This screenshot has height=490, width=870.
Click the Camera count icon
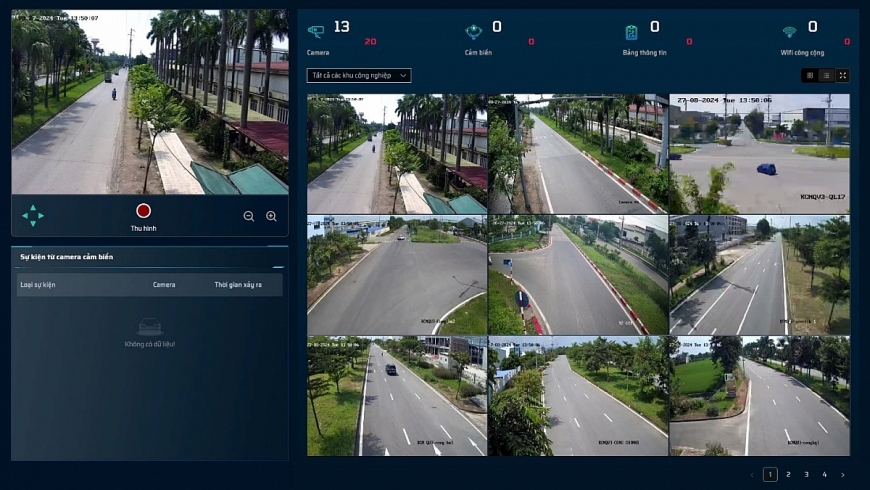(316, 31)
